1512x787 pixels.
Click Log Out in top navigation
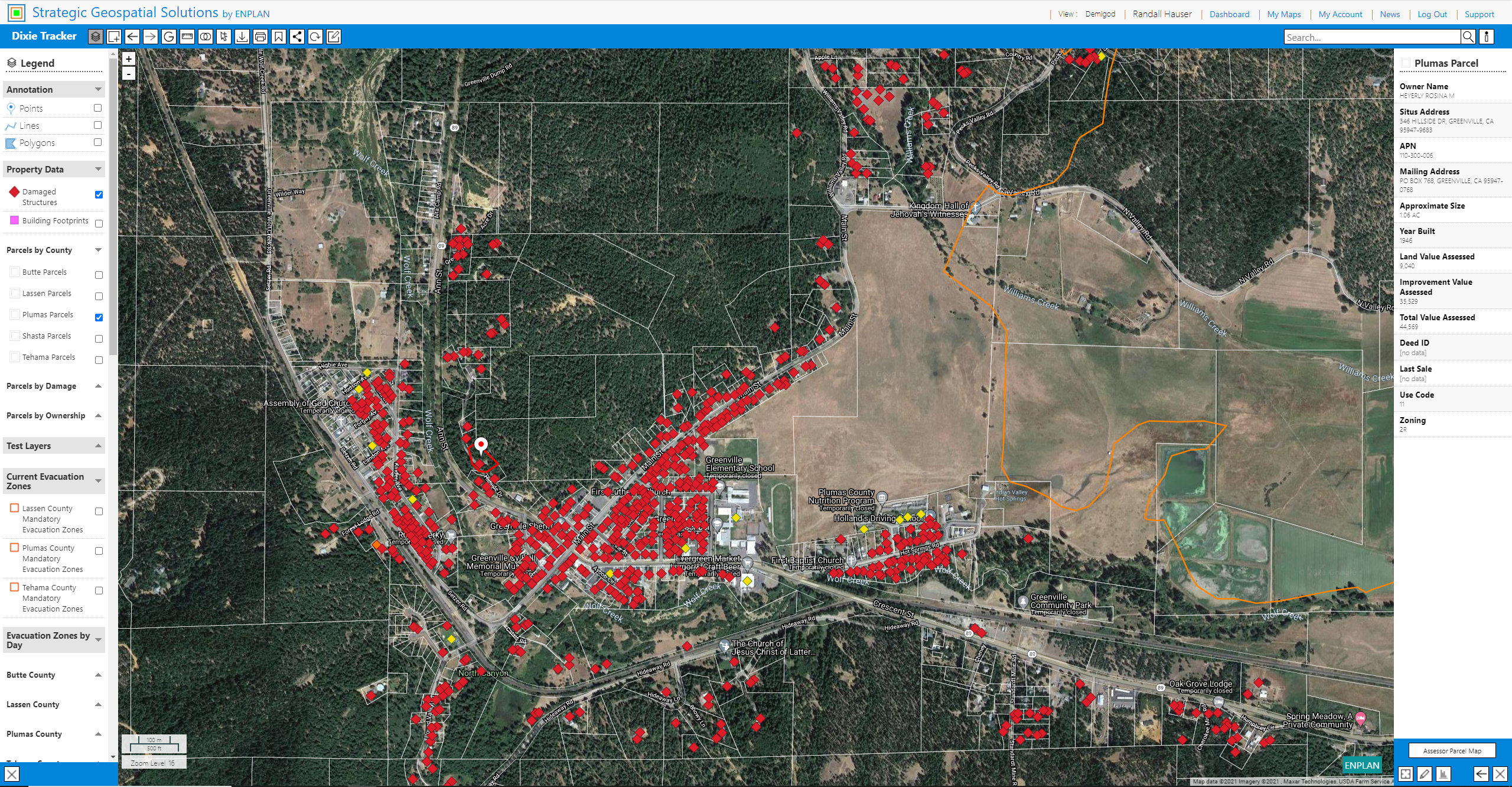pyautogui.click(x=1432, y=14)
